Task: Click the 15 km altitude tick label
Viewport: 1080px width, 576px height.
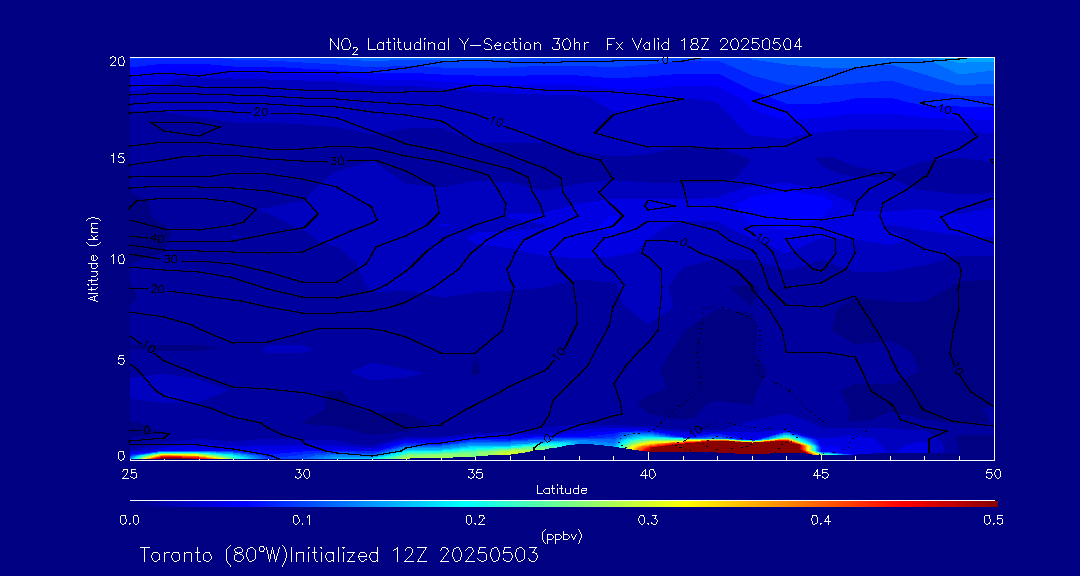Action: pos(116,159)
